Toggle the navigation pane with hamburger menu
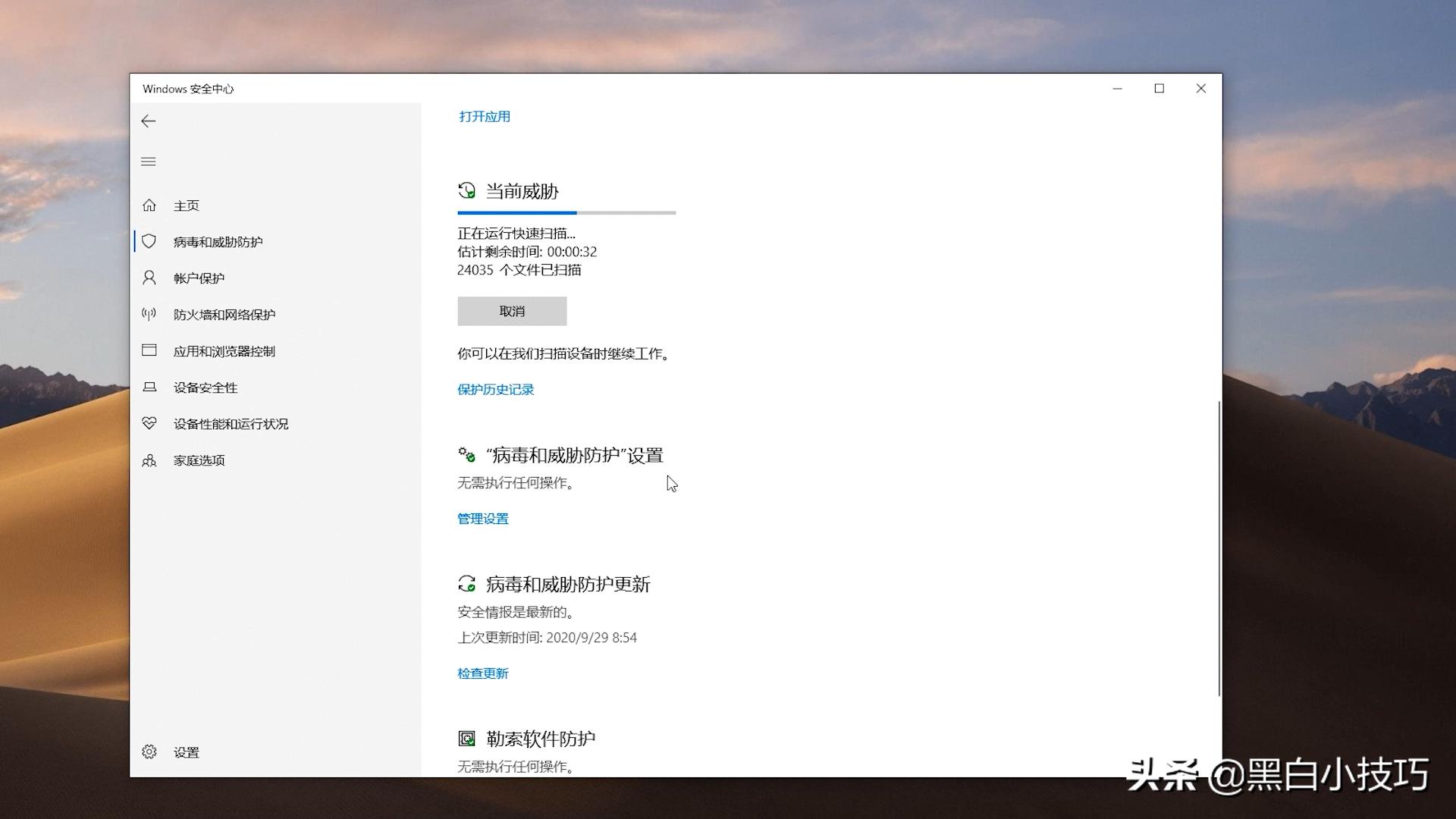This screenshot has width=1456, height=819. (x=149, y=162)
